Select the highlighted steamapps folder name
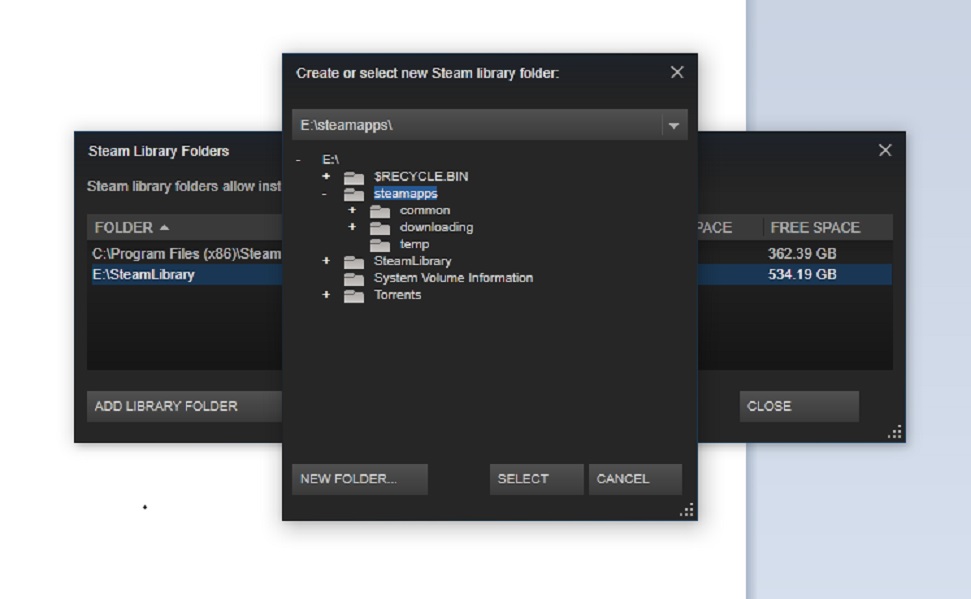The width and height of the screenshot is (971, 599). [x=406, y=193]
